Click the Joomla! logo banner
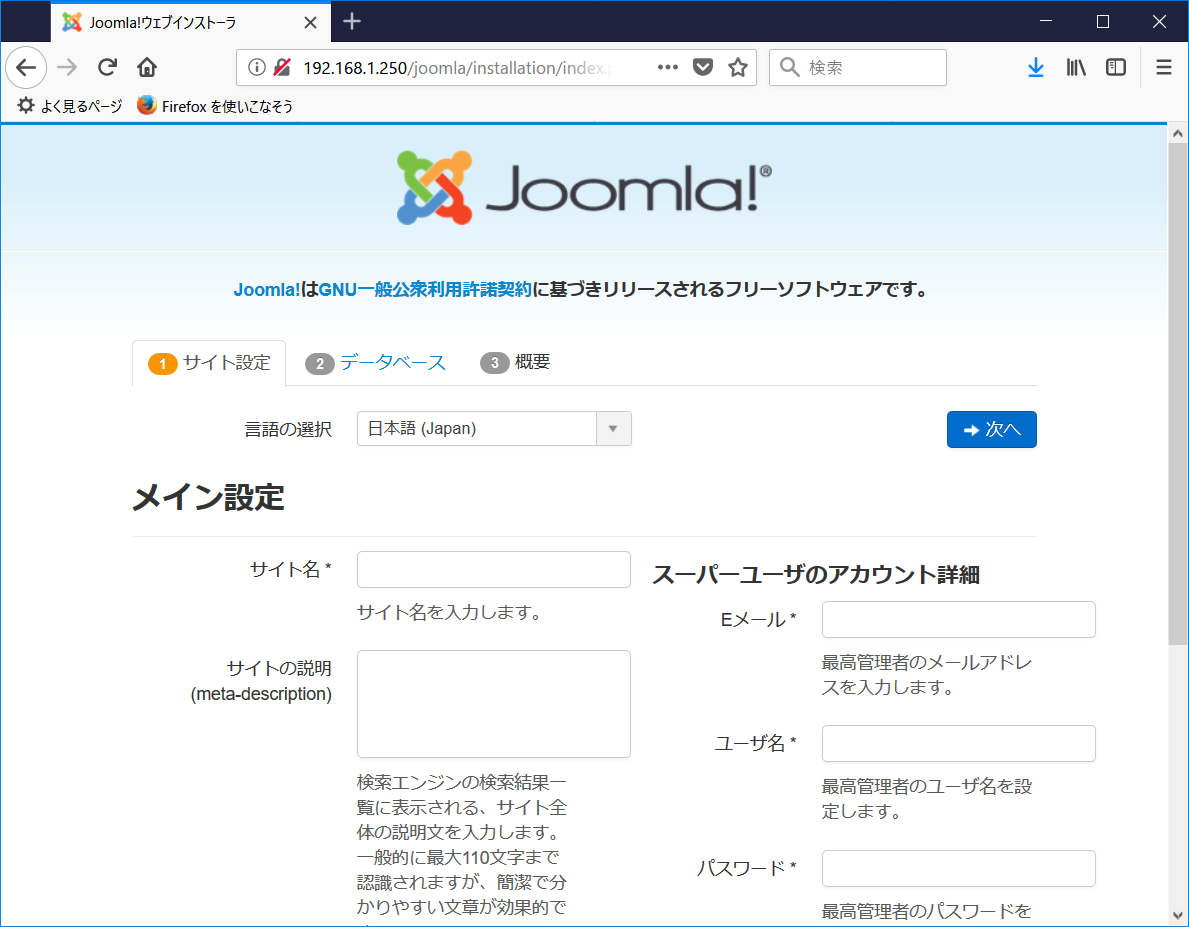1189x927 pixels. coord(584,187)
